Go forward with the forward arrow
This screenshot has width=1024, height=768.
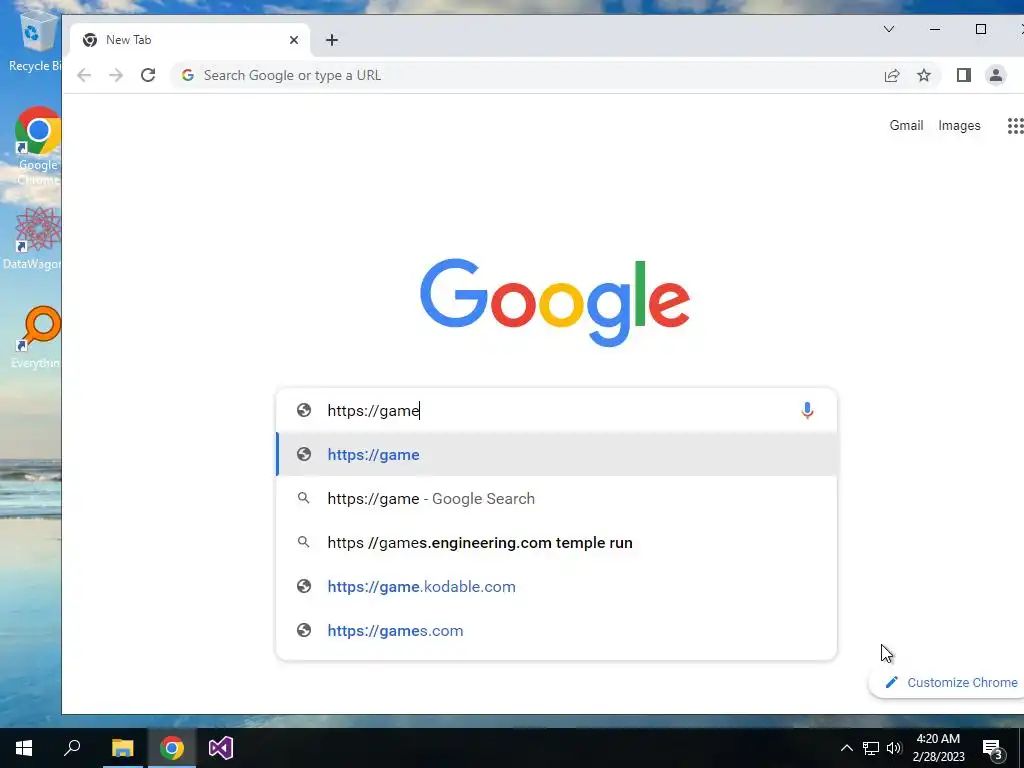tap(116, 75)
